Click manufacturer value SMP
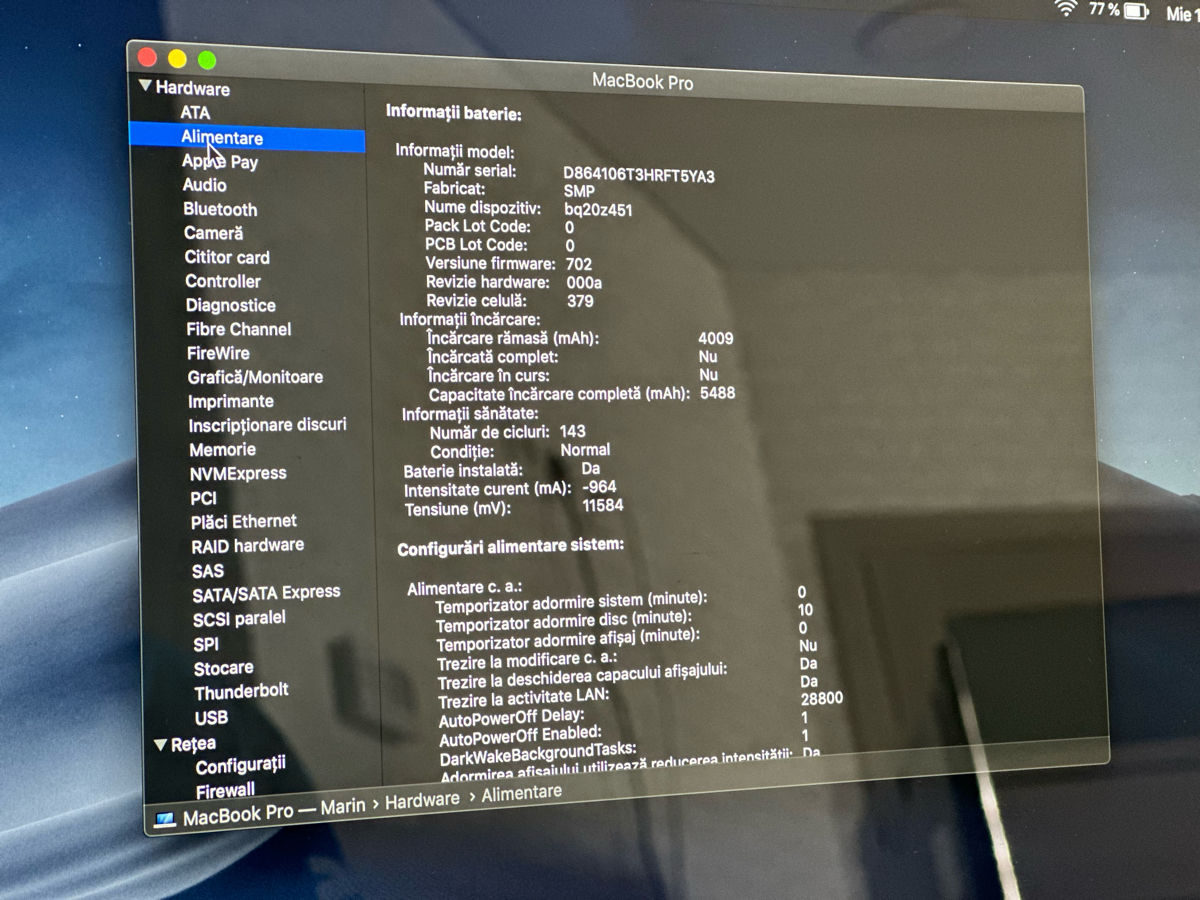Viewport: 1200px width, 900px height. pos(579,191)
